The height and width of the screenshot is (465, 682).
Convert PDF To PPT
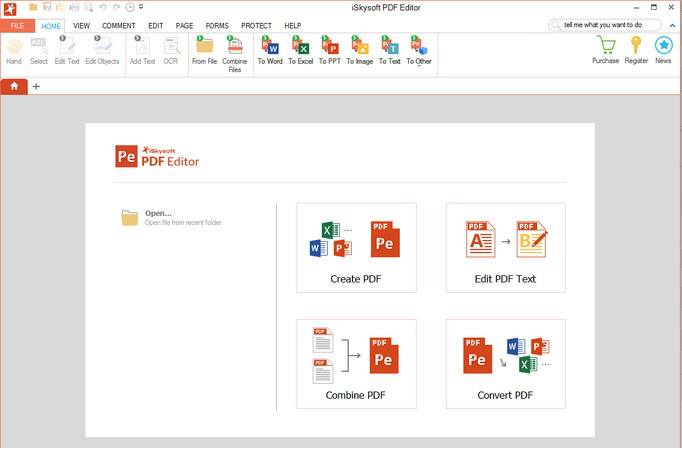[330, 51]
